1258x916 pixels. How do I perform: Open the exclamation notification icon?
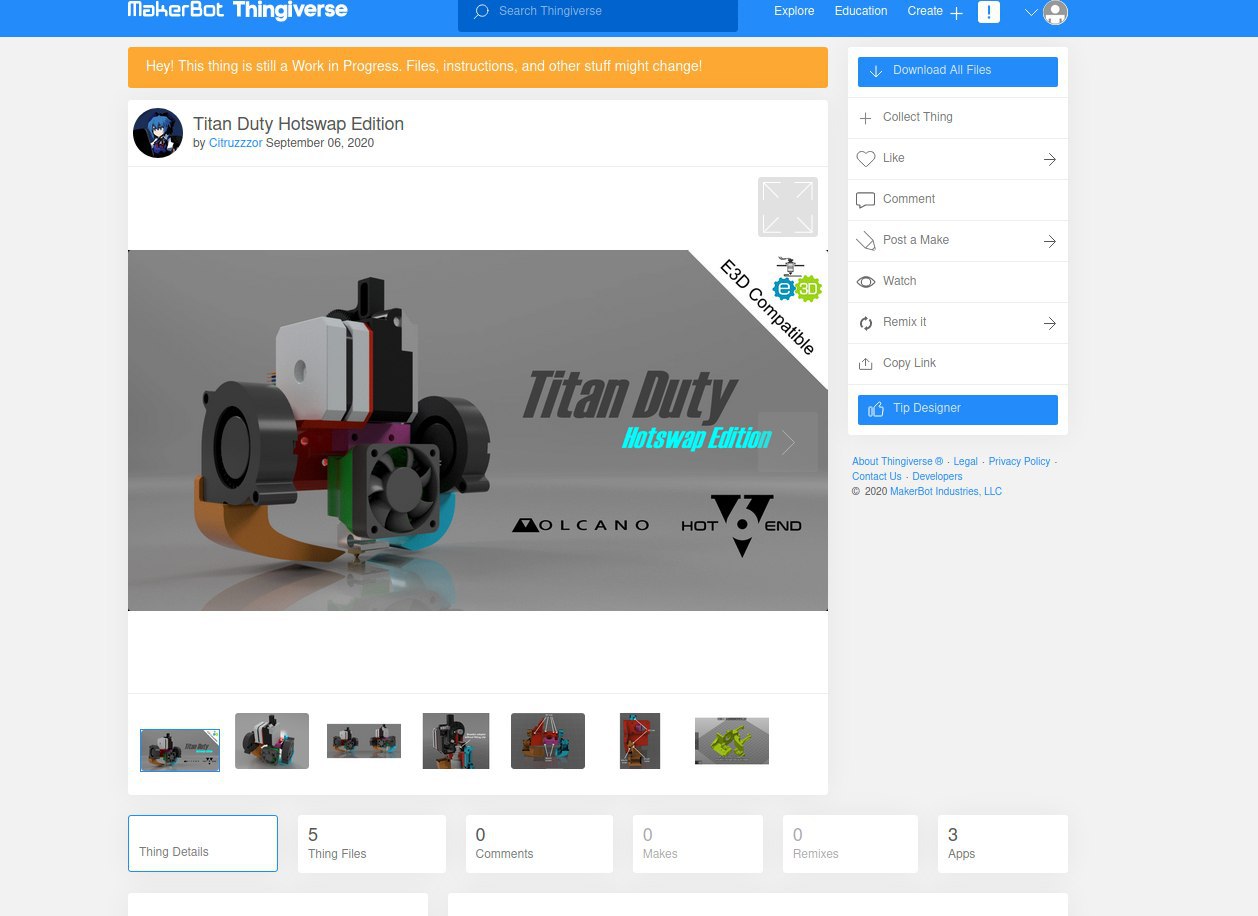coord(989,12)
